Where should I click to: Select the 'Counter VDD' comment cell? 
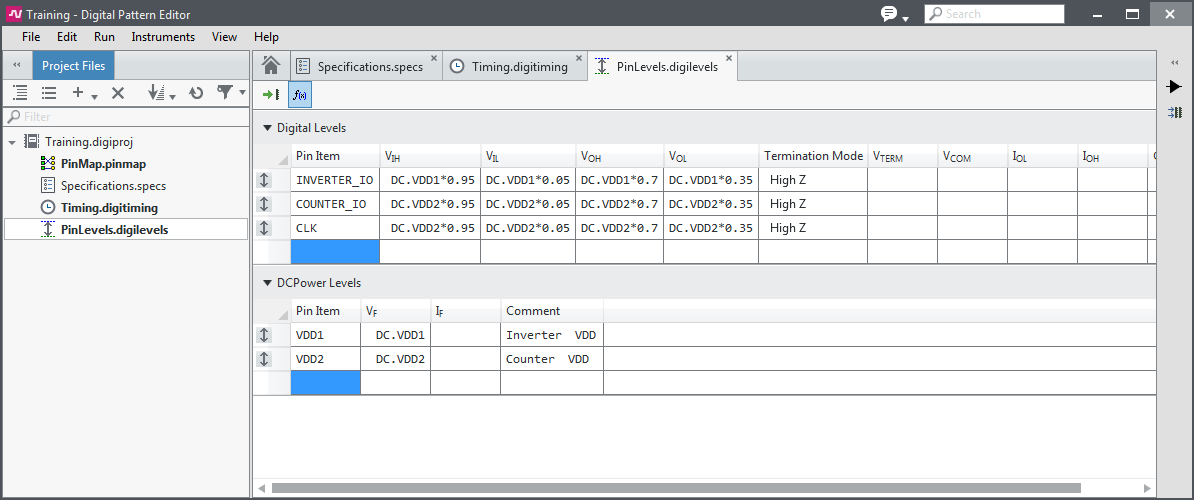point(552,358)
